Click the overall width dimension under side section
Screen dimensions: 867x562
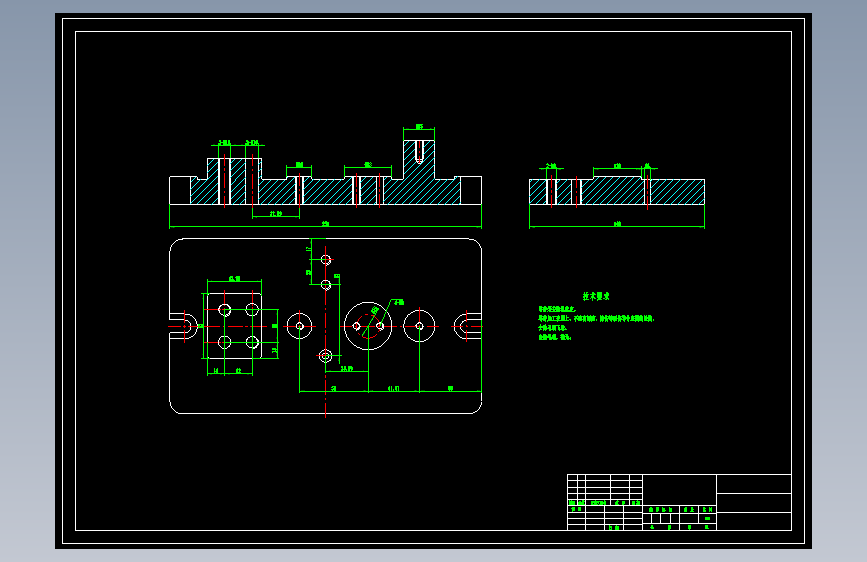617,225
